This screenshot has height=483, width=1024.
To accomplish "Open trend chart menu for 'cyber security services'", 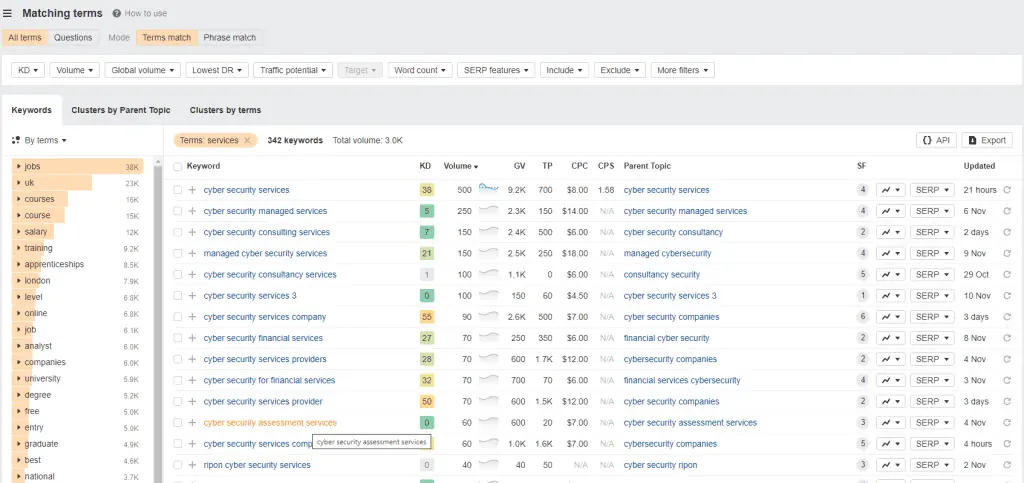I will click(x=891, y=190).
